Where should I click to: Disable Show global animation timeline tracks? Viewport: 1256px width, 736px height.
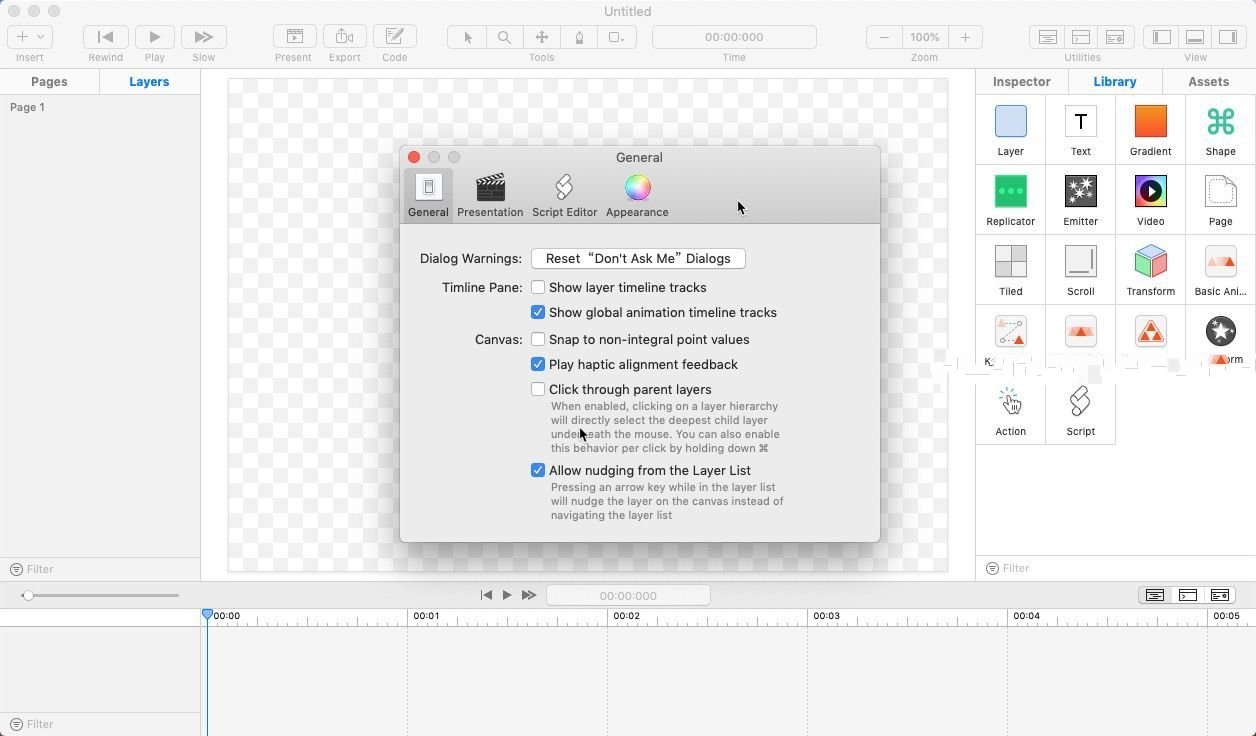(538, 312)
